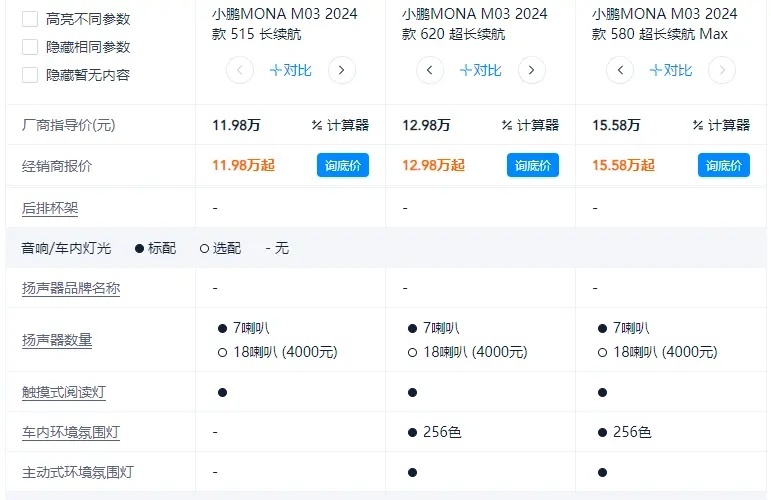This screenshot has width=771, height=500.
Task: Click 18喇叭 (4000元) option in 620 column
Action: 468,352
